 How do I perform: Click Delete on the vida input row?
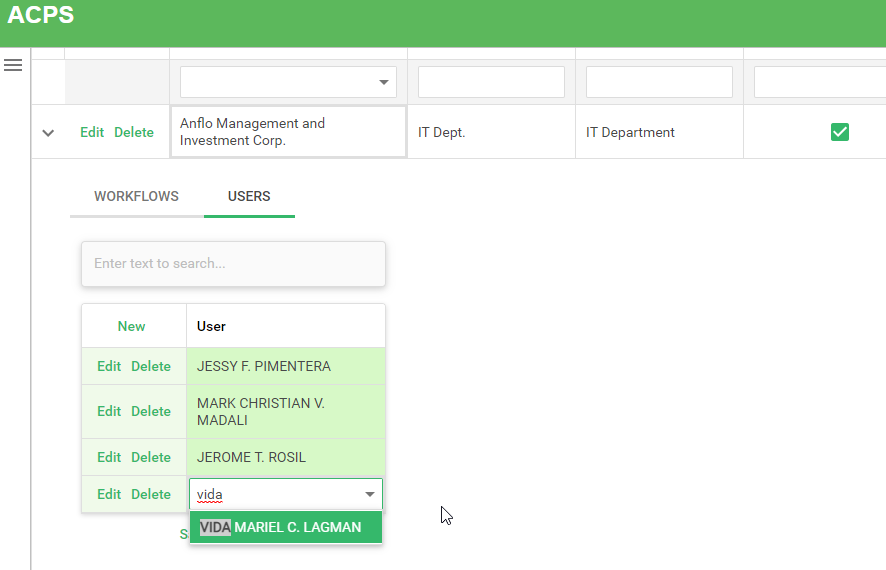[151, 494]
